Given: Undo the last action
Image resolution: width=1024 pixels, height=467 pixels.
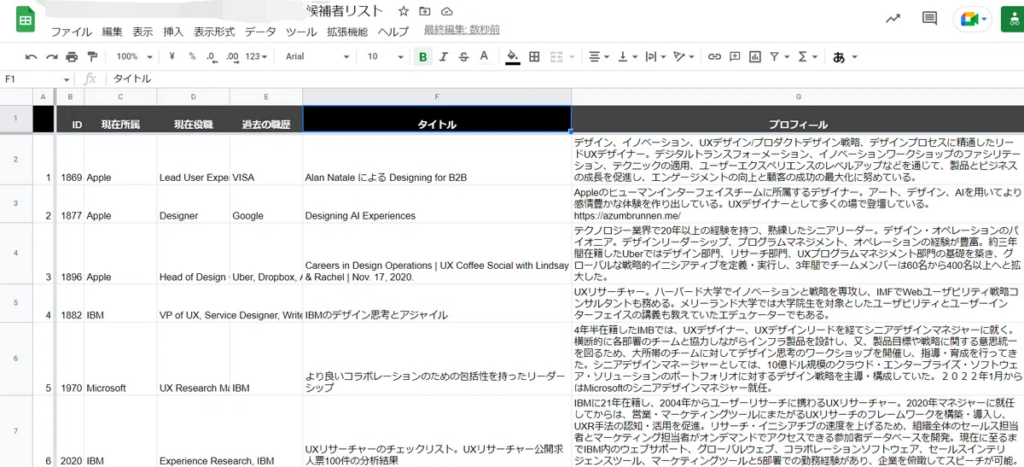Looking at the screenshot, I should pyautogui.click(x=31, y=57).
